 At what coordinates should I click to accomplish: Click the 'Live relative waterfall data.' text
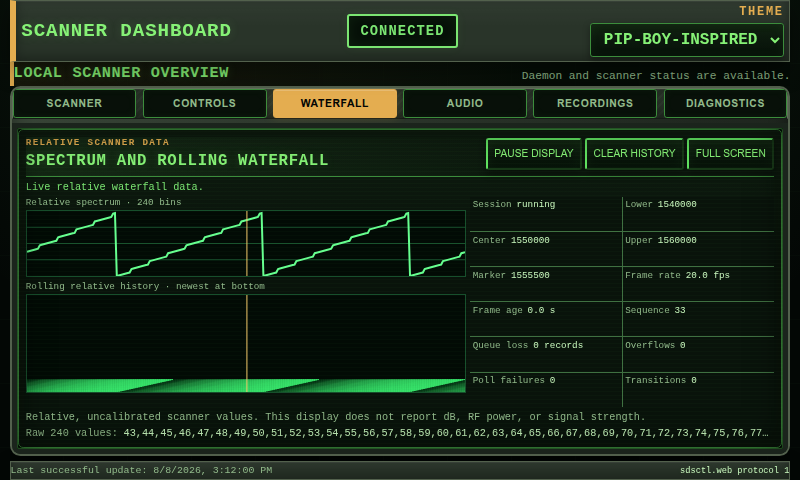114,187
